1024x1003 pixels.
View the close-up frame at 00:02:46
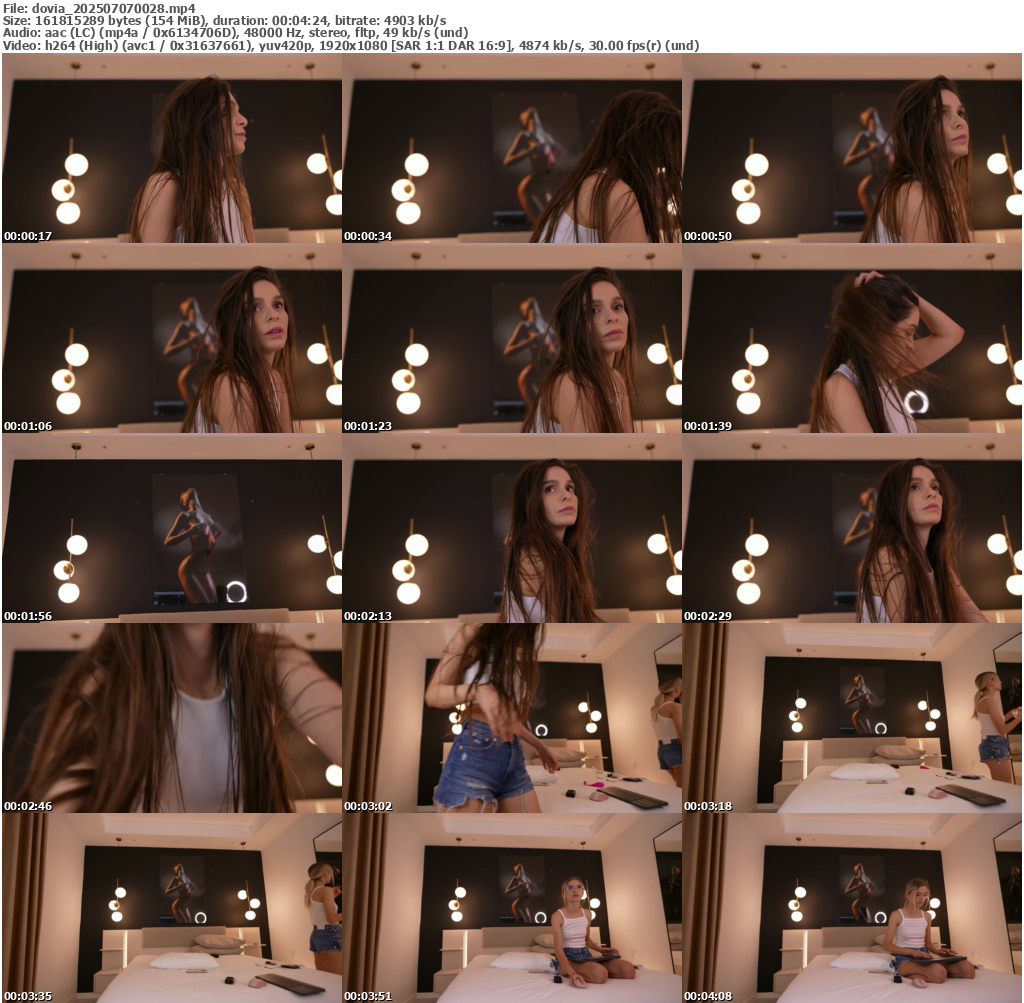[172, 718]
